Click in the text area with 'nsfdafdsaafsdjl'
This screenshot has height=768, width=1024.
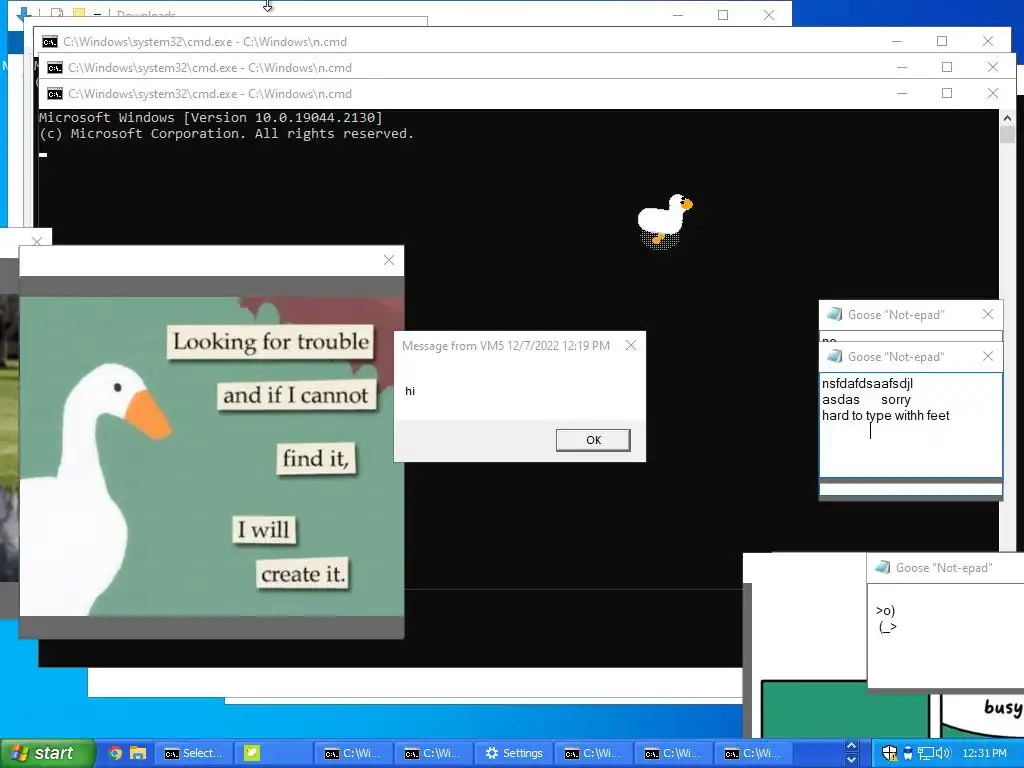coord(910,425)
